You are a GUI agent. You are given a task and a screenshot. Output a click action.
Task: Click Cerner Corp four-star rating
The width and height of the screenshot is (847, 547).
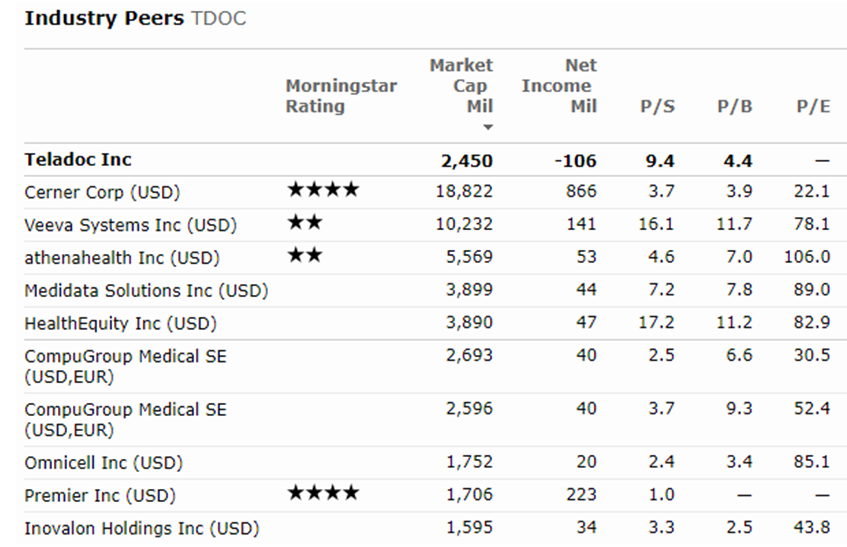322,190
